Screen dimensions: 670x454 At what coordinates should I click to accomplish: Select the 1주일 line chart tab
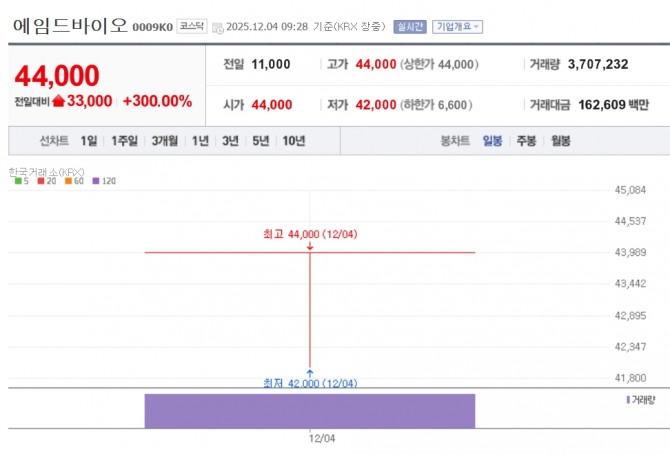tap(126, 141)
